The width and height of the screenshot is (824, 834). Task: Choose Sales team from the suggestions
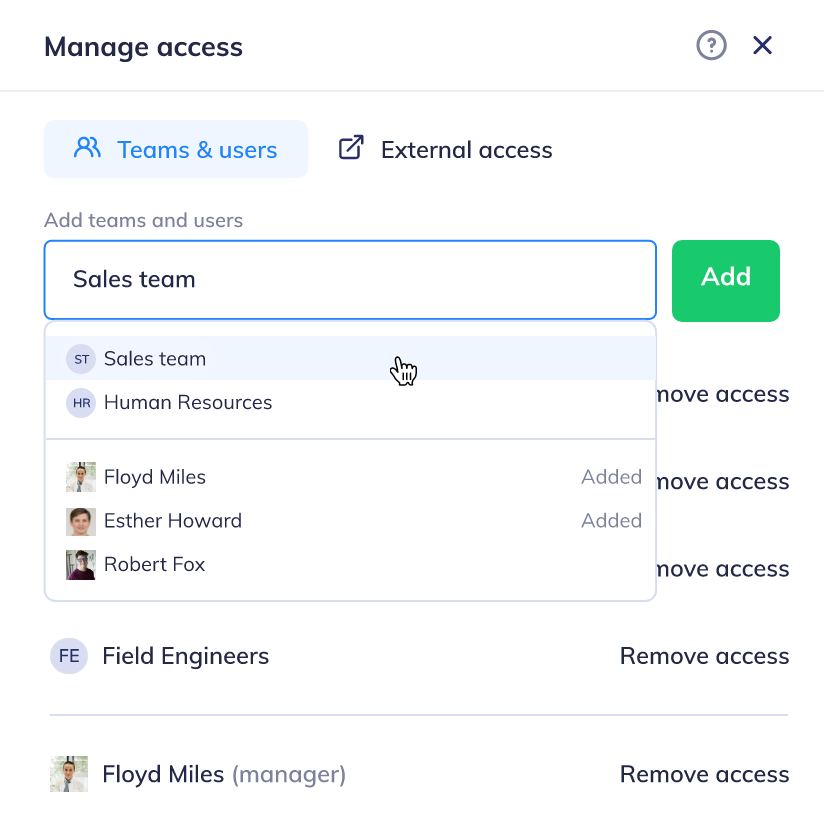click(350, 358)
